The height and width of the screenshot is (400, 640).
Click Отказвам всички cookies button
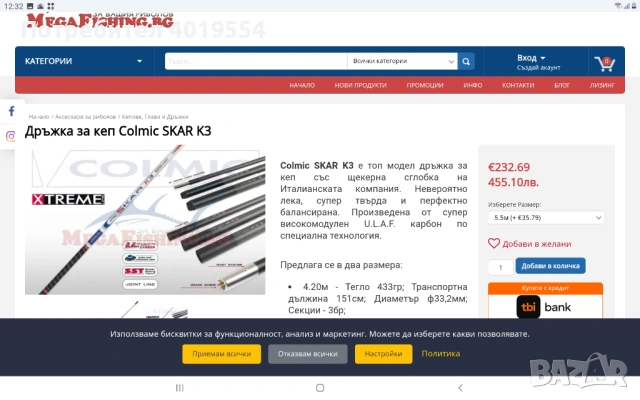[308, 354]
